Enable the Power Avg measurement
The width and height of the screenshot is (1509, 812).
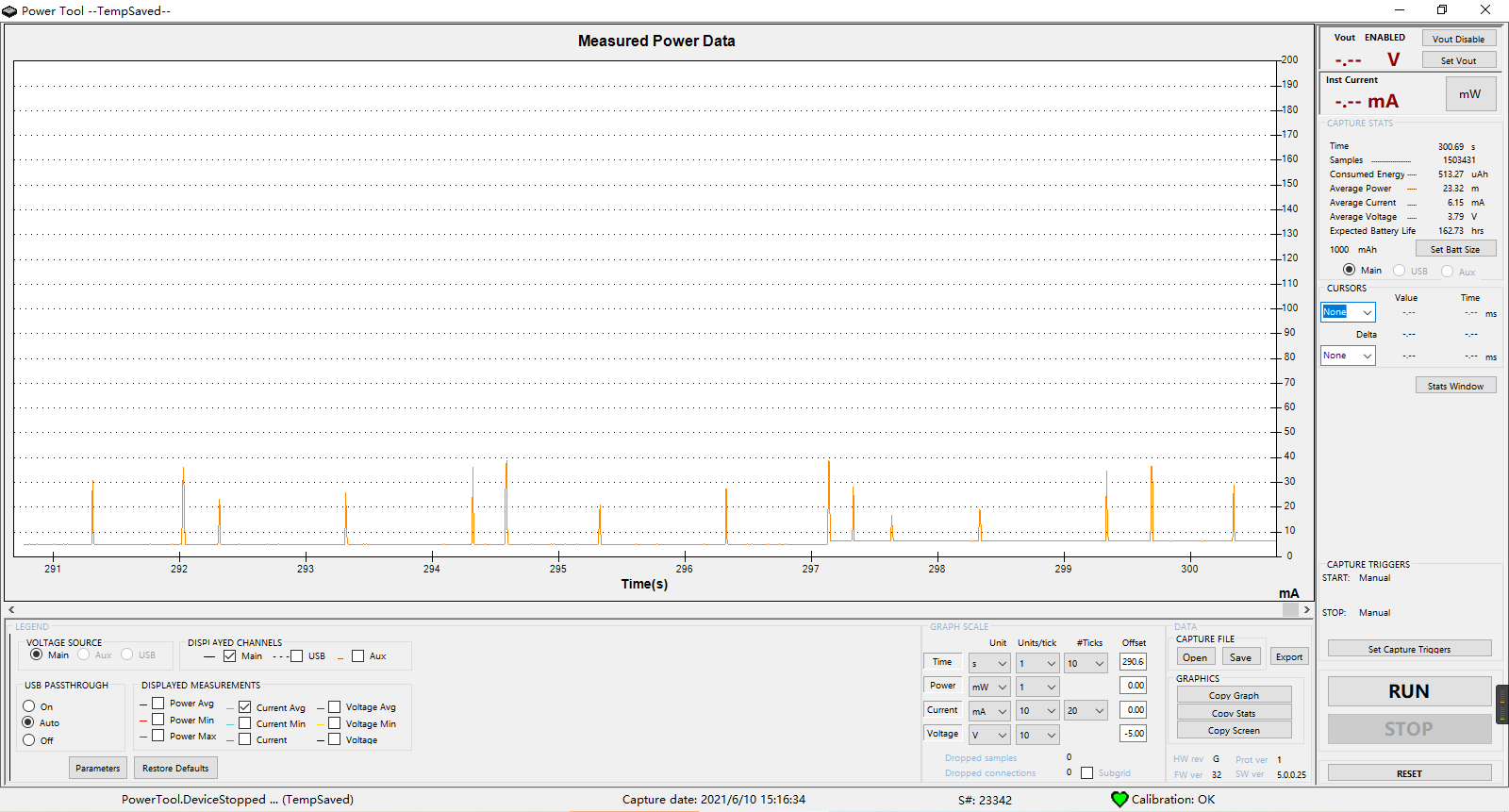click(x=158, y=704)
